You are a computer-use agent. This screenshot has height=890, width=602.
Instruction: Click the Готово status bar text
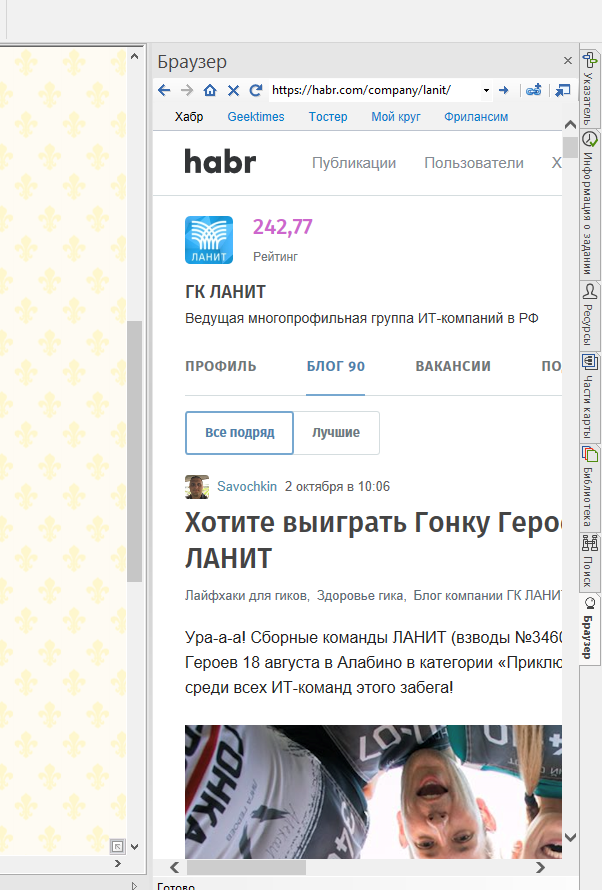click(x=176, y=885)
